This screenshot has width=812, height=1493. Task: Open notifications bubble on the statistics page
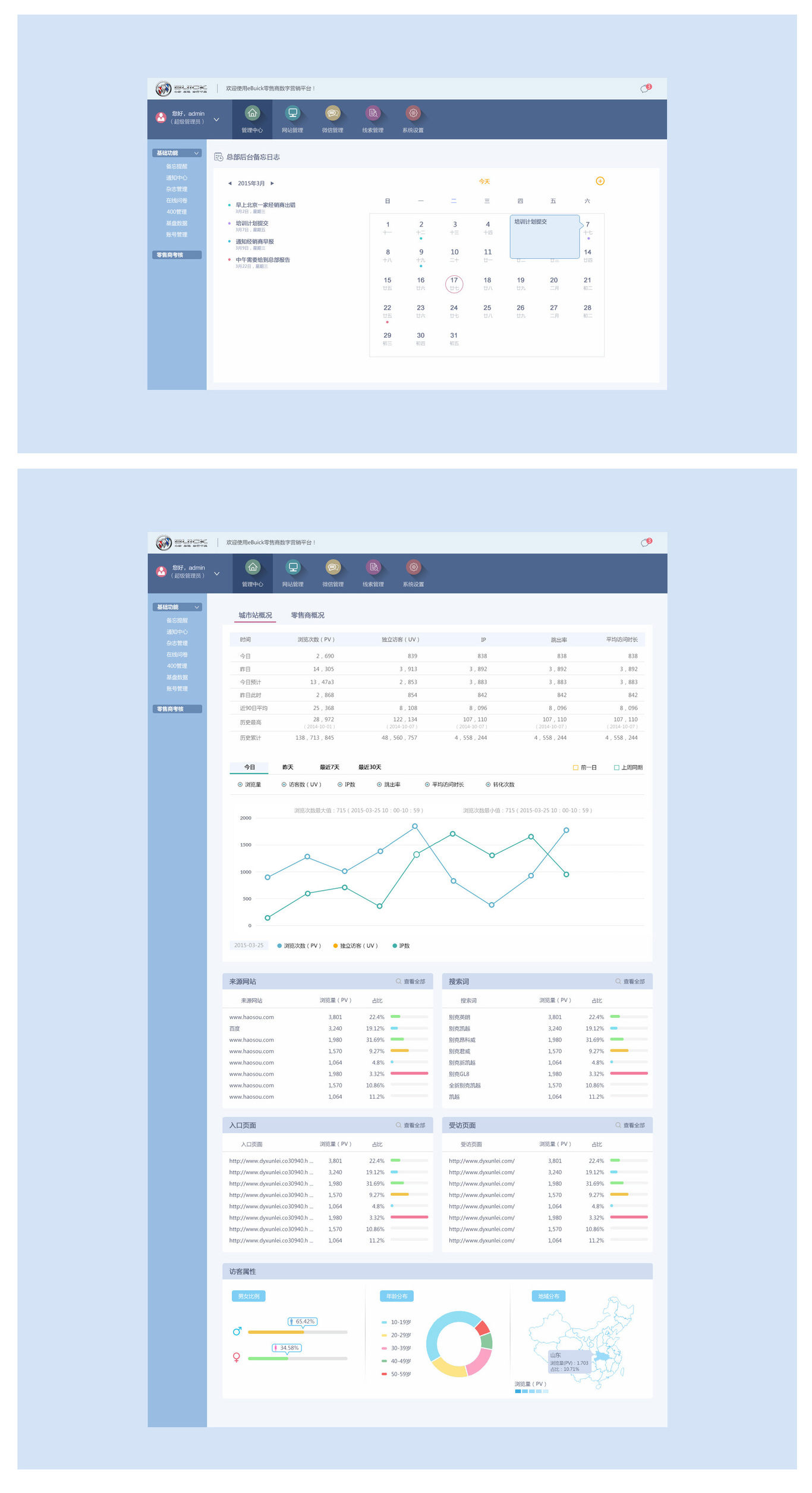tap(646, 542)
